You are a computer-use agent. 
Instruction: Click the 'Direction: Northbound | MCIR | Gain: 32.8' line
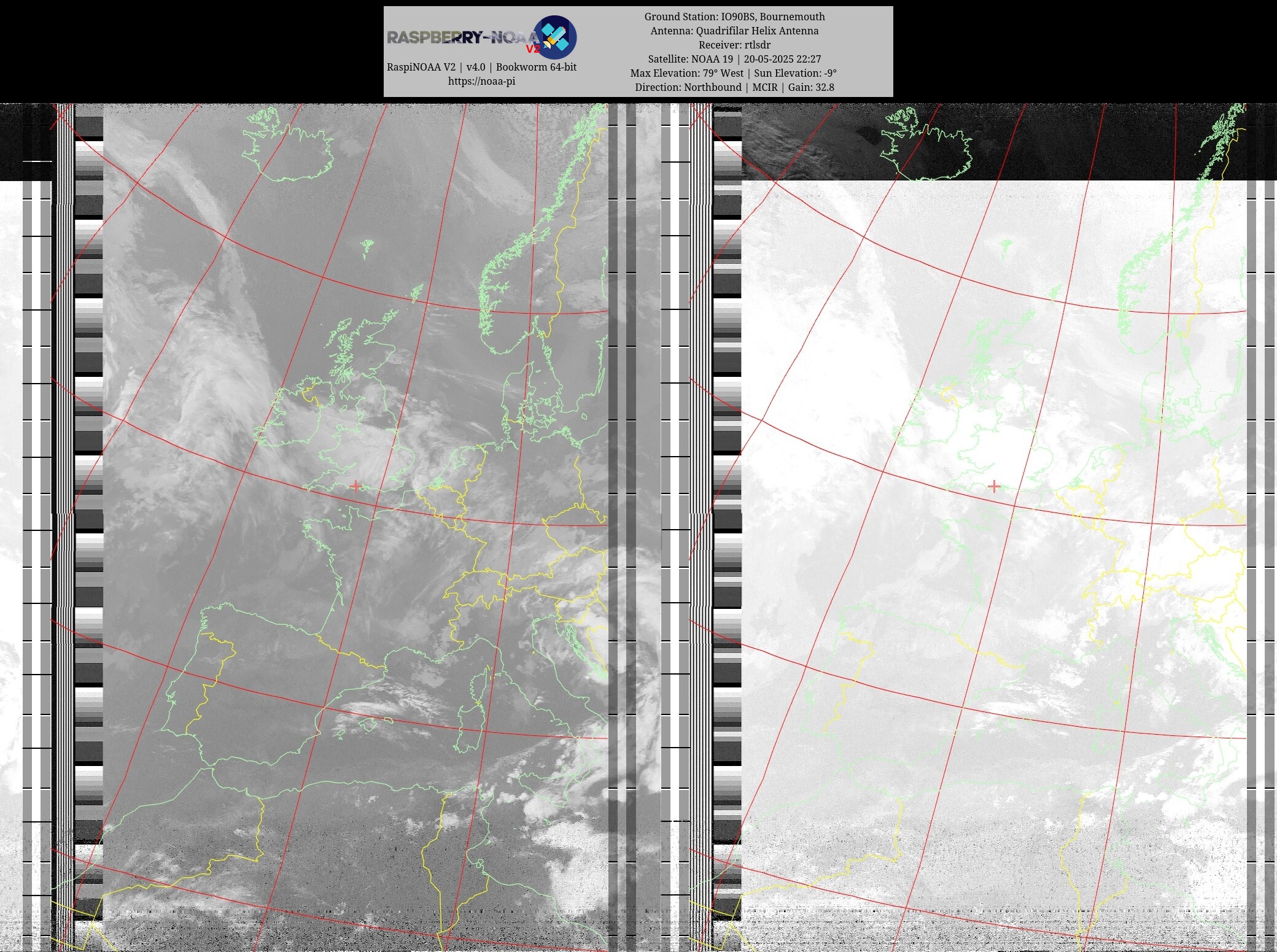point(734,87)
